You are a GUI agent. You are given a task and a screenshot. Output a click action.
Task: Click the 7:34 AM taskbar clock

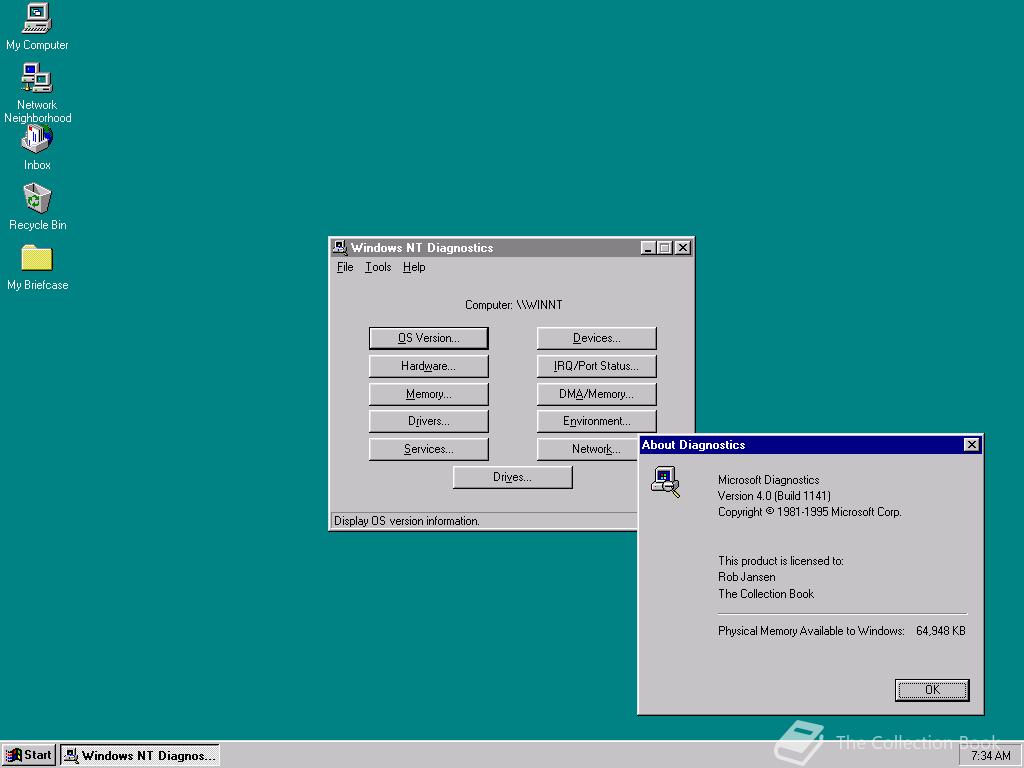coord(990,756)
